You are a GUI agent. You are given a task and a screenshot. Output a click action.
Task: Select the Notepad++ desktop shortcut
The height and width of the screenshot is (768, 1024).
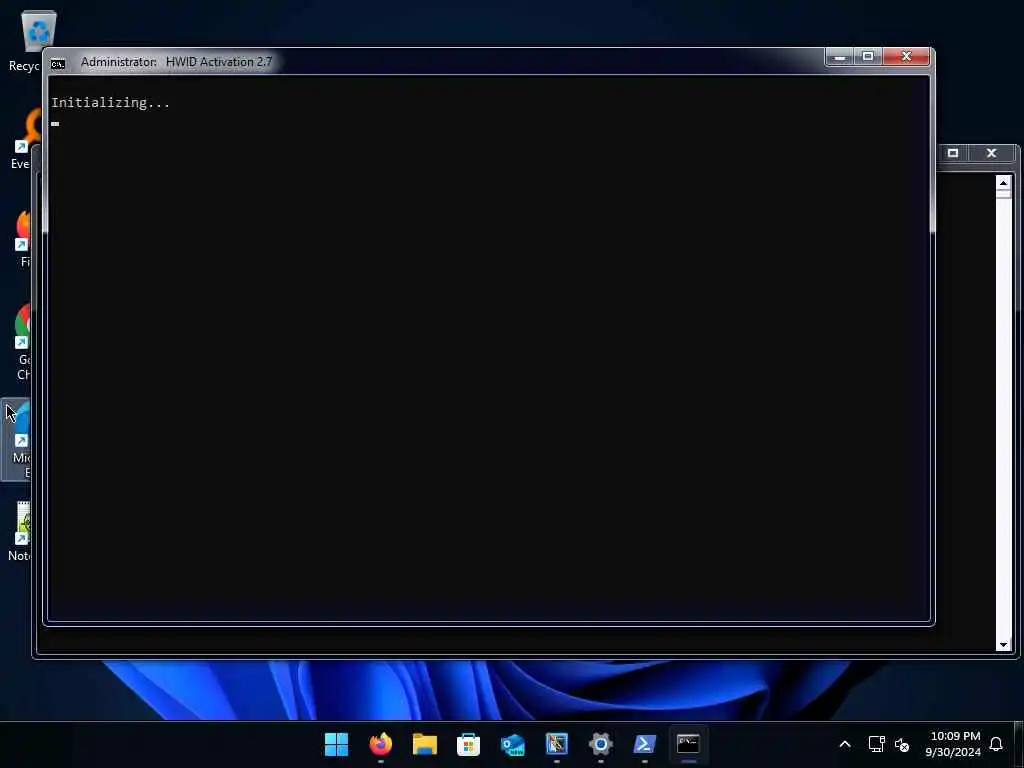[x=20, y=532]
